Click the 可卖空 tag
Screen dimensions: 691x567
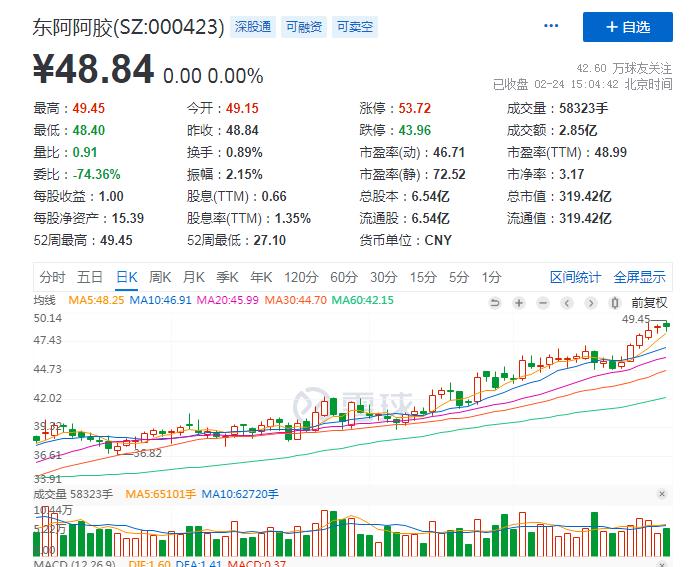click(x=355, y=27)
